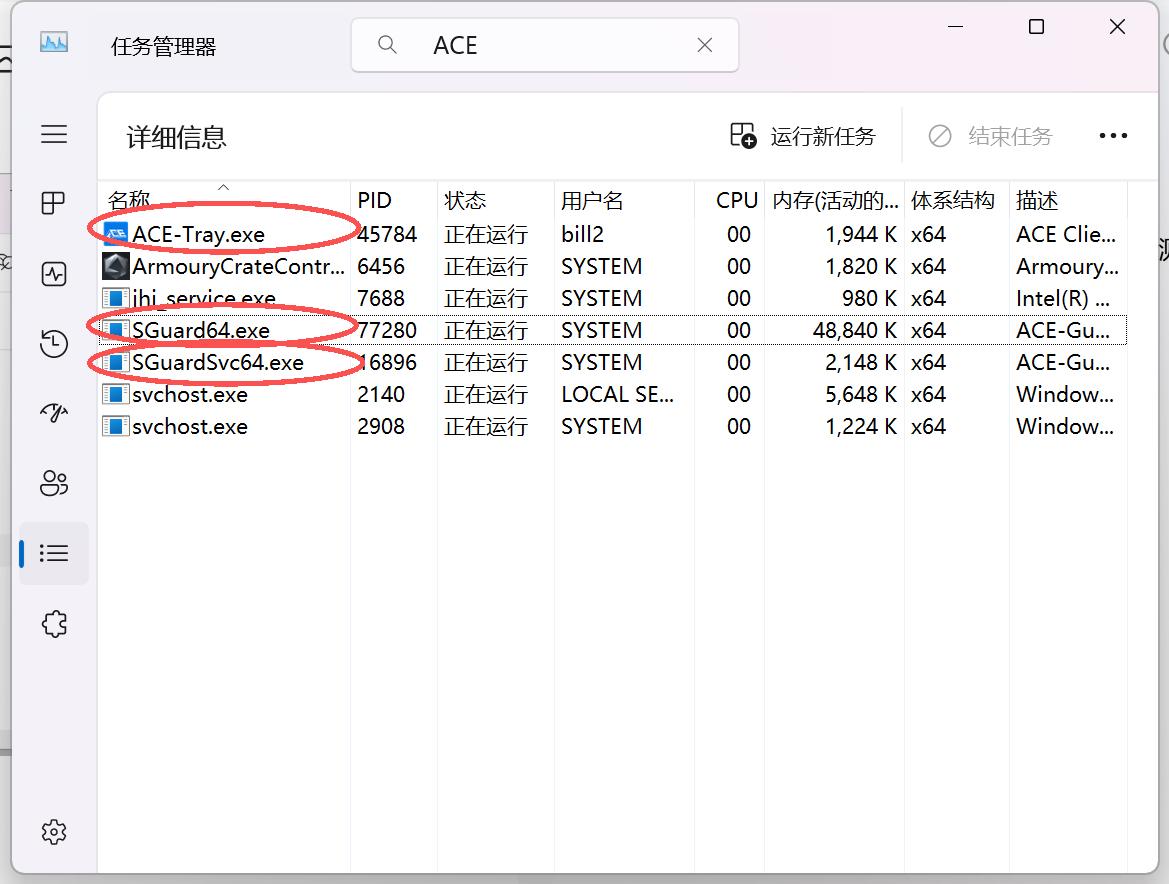Switch to the Performance view
The height and width of the screenshot is (884, 1169).
point(54,272)
